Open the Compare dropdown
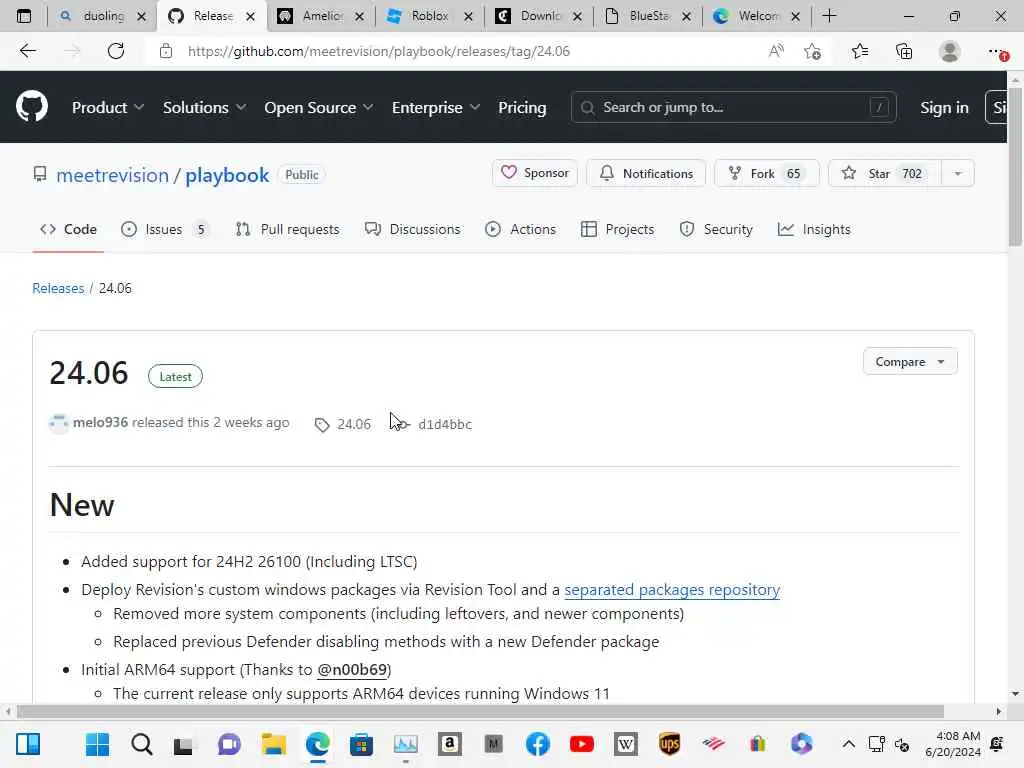The width and height of the screenshot is (1024, 768). [x=910, y=362]
